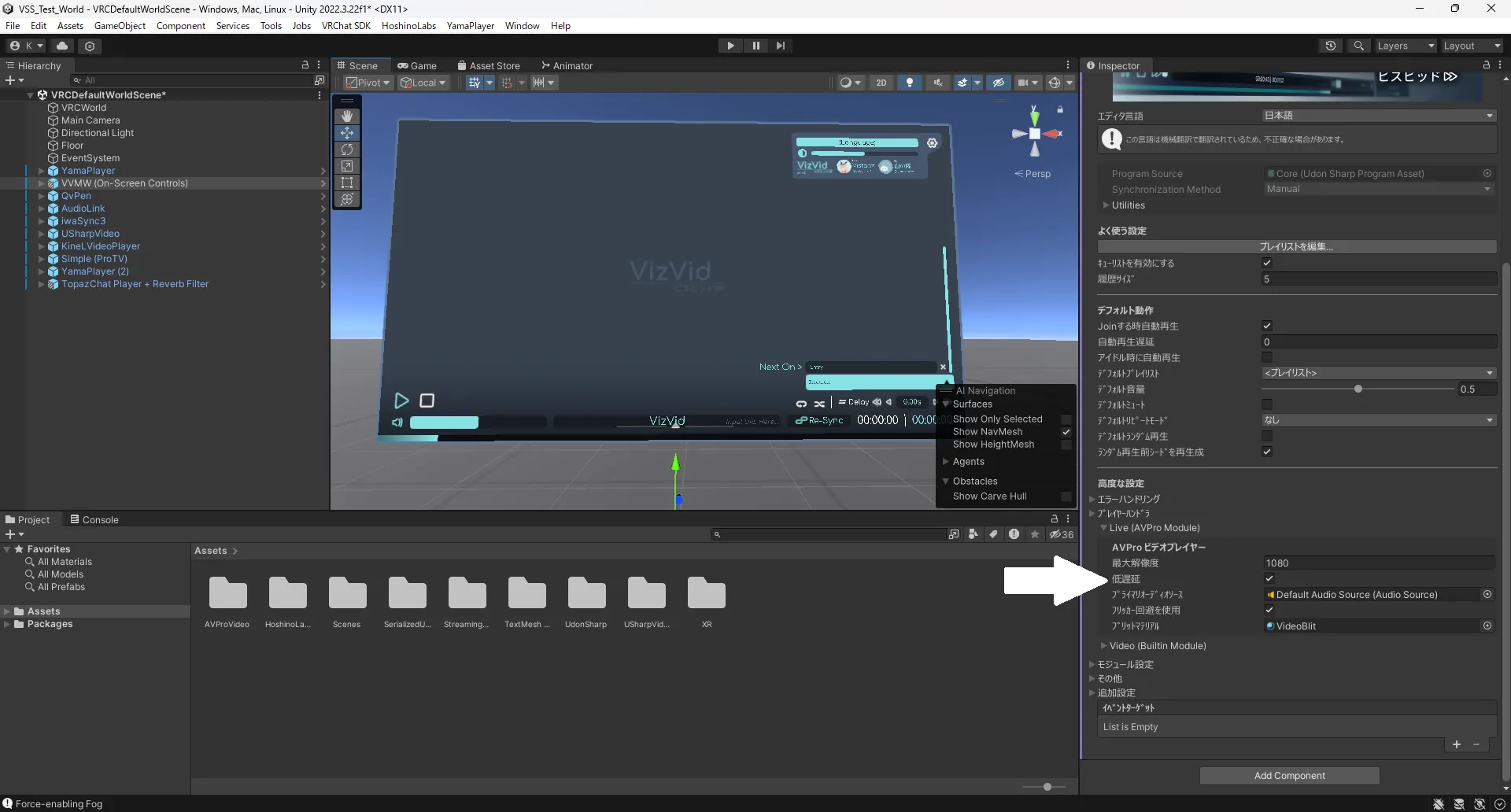This screenshot has width=1511, height=812.
Task: Switch to the Game tab
Action: [x=417, y=65]
